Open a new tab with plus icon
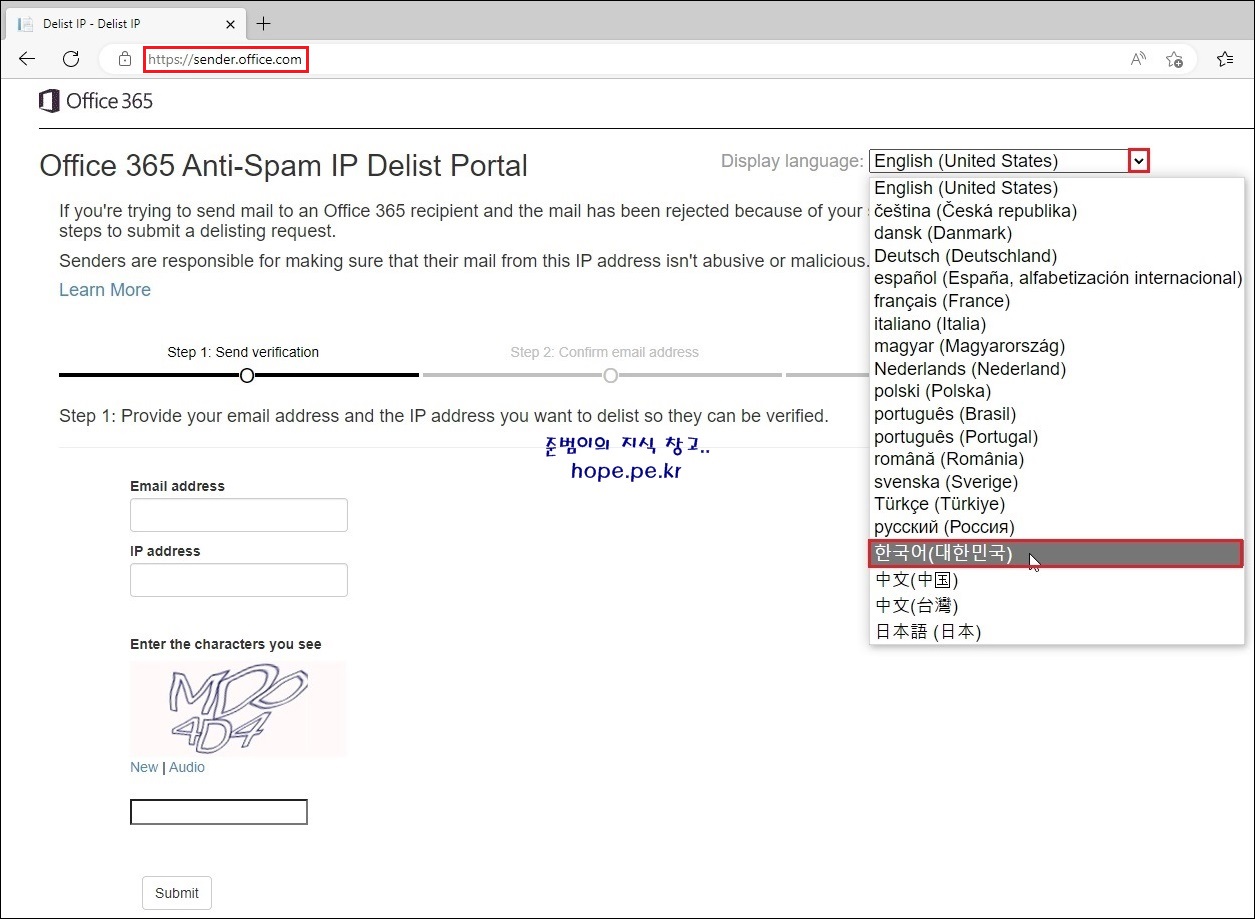This screenshot has height=919, width=1255. click(x=264, y=23)
